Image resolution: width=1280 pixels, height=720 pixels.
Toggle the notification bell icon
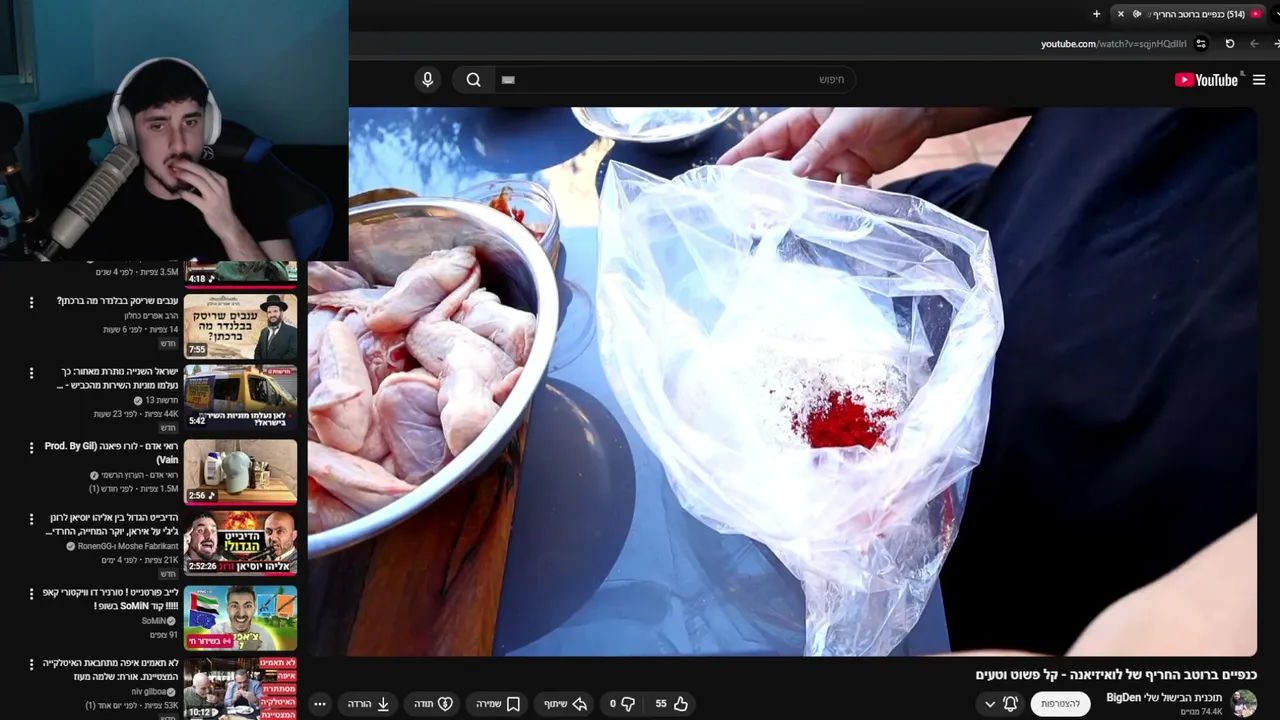tap(1011, 704)
